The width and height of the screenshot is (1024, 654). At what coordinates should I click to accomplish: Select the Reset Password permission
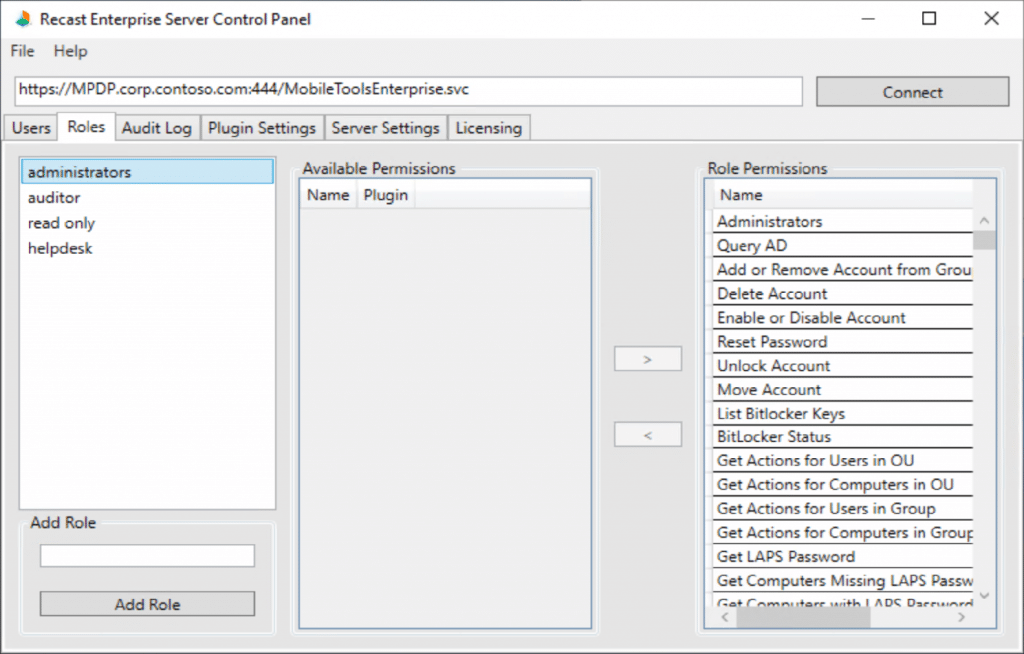842,342
